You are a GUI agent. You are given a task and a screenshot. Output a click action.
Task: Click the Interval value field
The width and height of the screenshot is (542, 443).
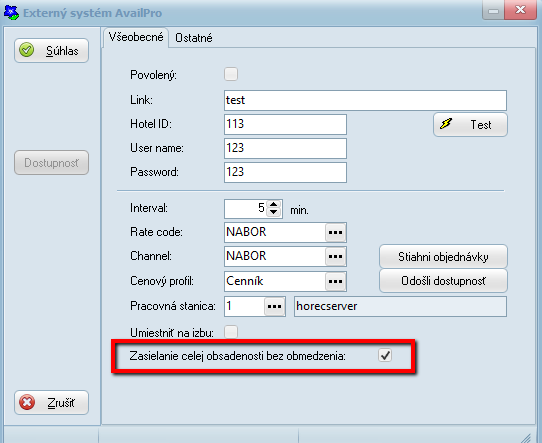pos(245,208)
